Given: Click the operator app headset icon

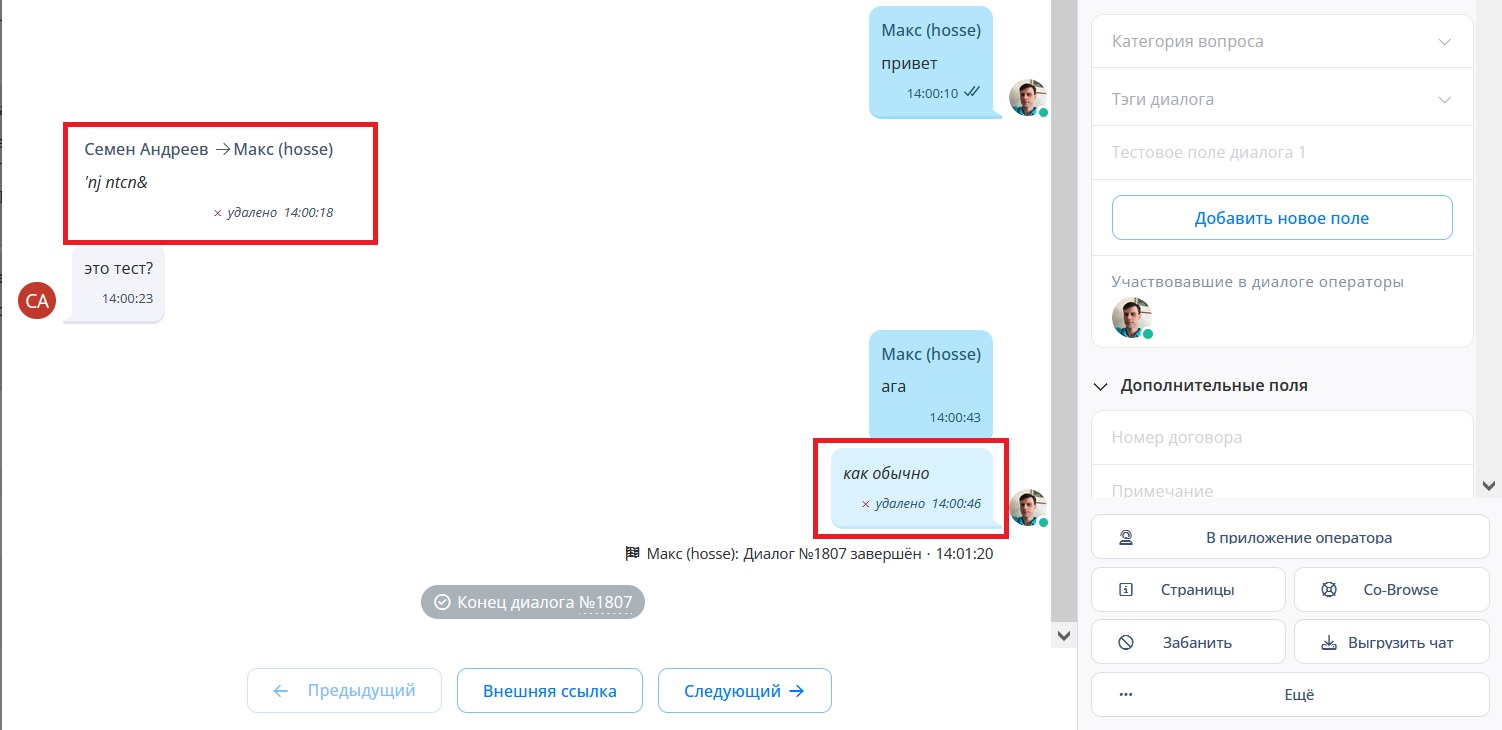Looking at the screenshot, I should [1126, 537].
